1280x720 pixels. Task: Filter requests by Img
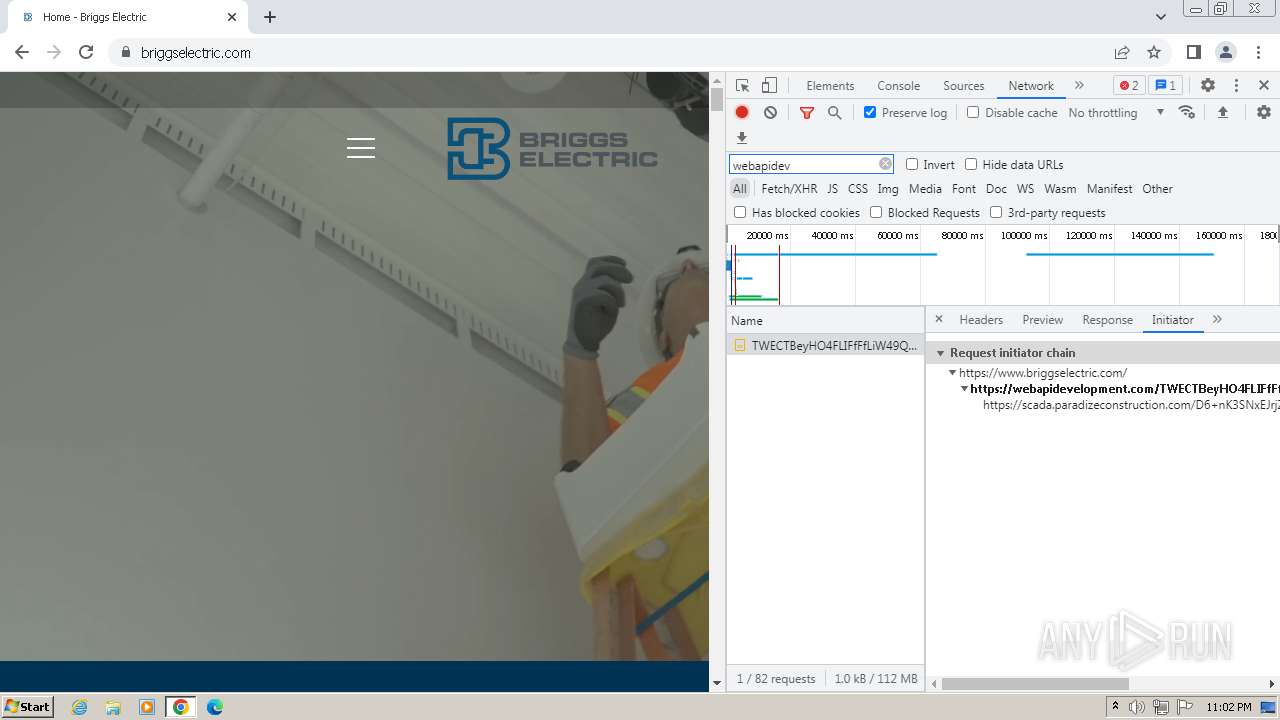888,188
